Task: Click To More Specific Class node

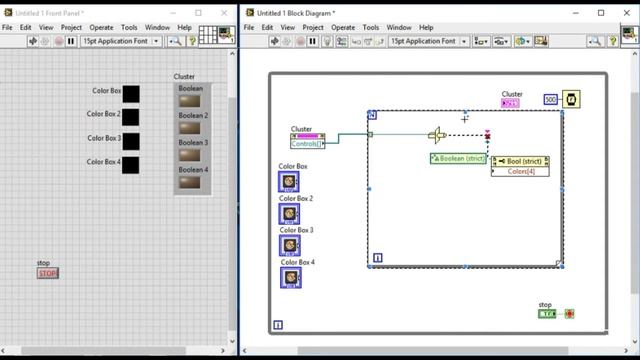Action: (x=437, y=135)
